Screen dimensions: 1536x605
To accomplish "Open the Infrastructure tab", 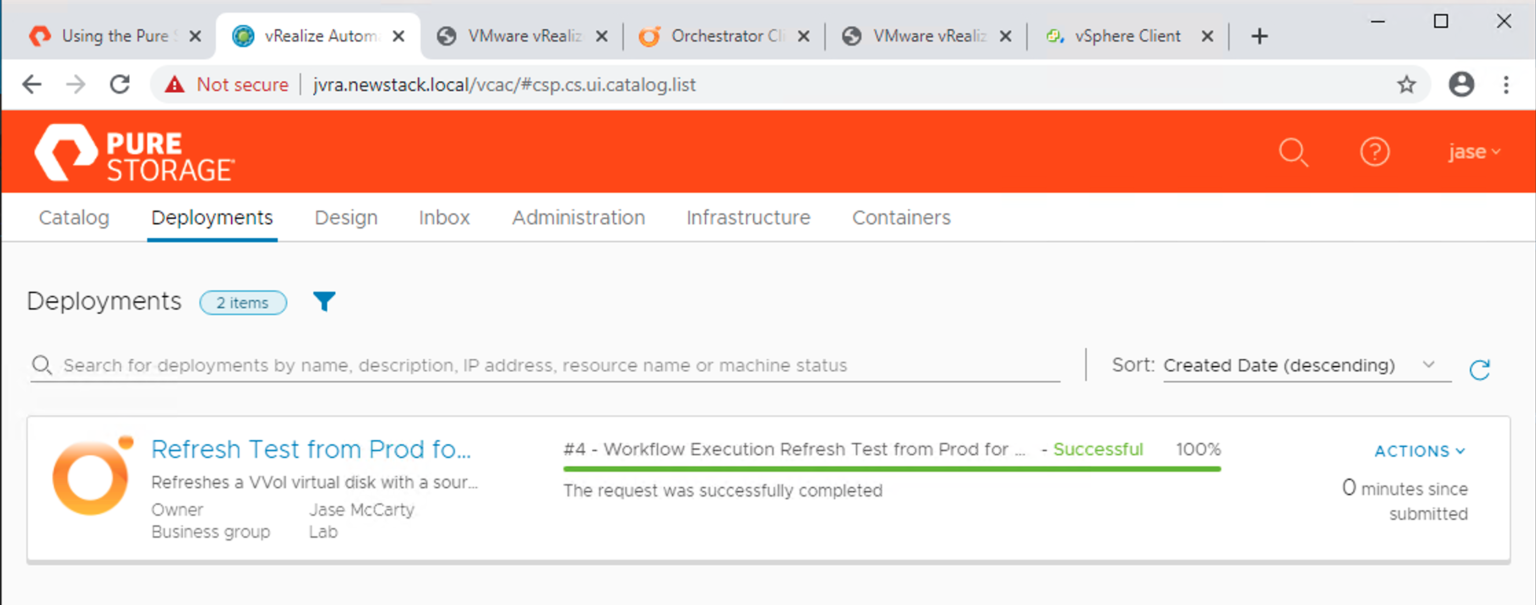I will point(748,218).
